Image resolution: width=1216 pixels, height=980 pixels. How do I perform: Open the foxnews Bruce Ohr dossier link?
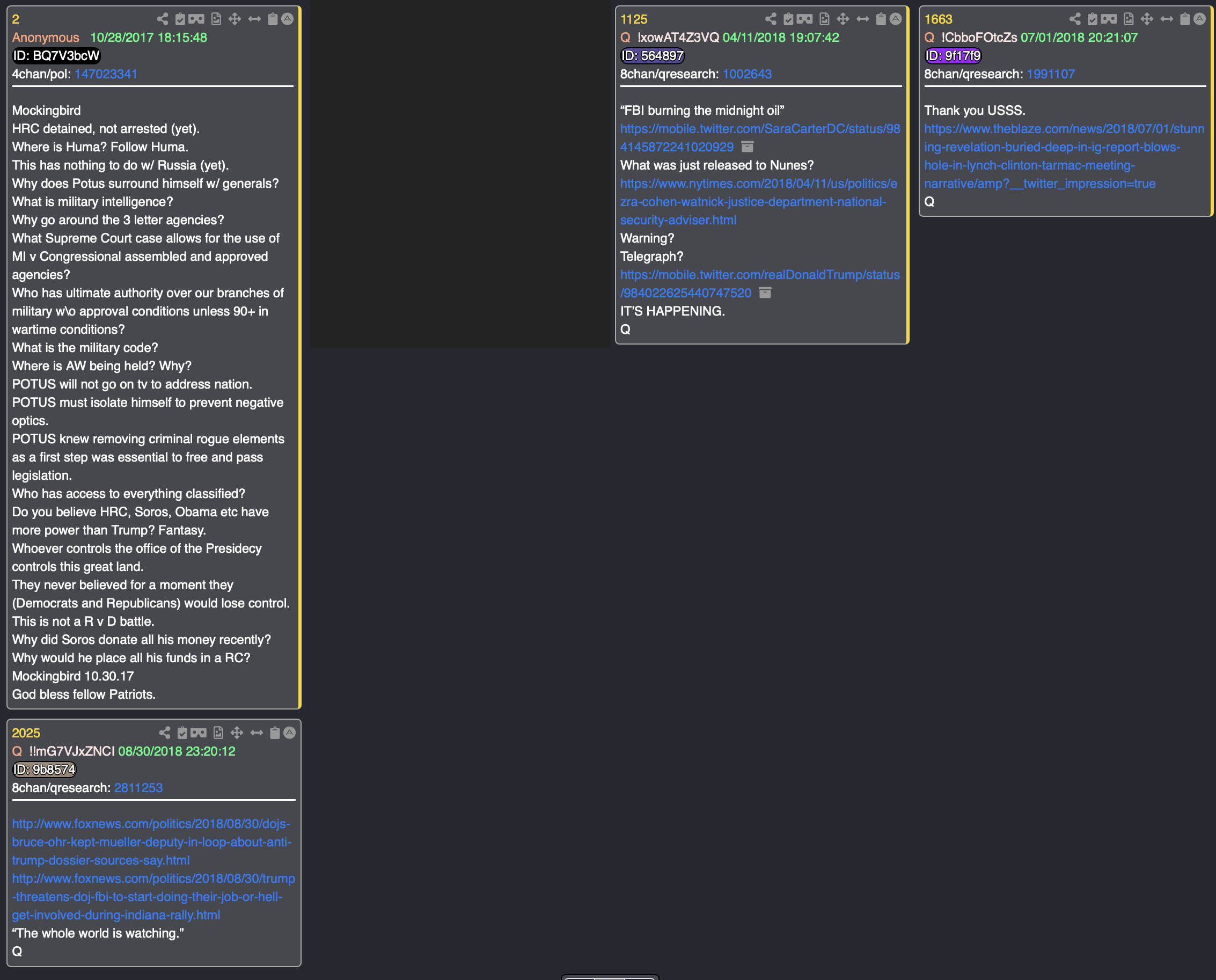(152, 842)
